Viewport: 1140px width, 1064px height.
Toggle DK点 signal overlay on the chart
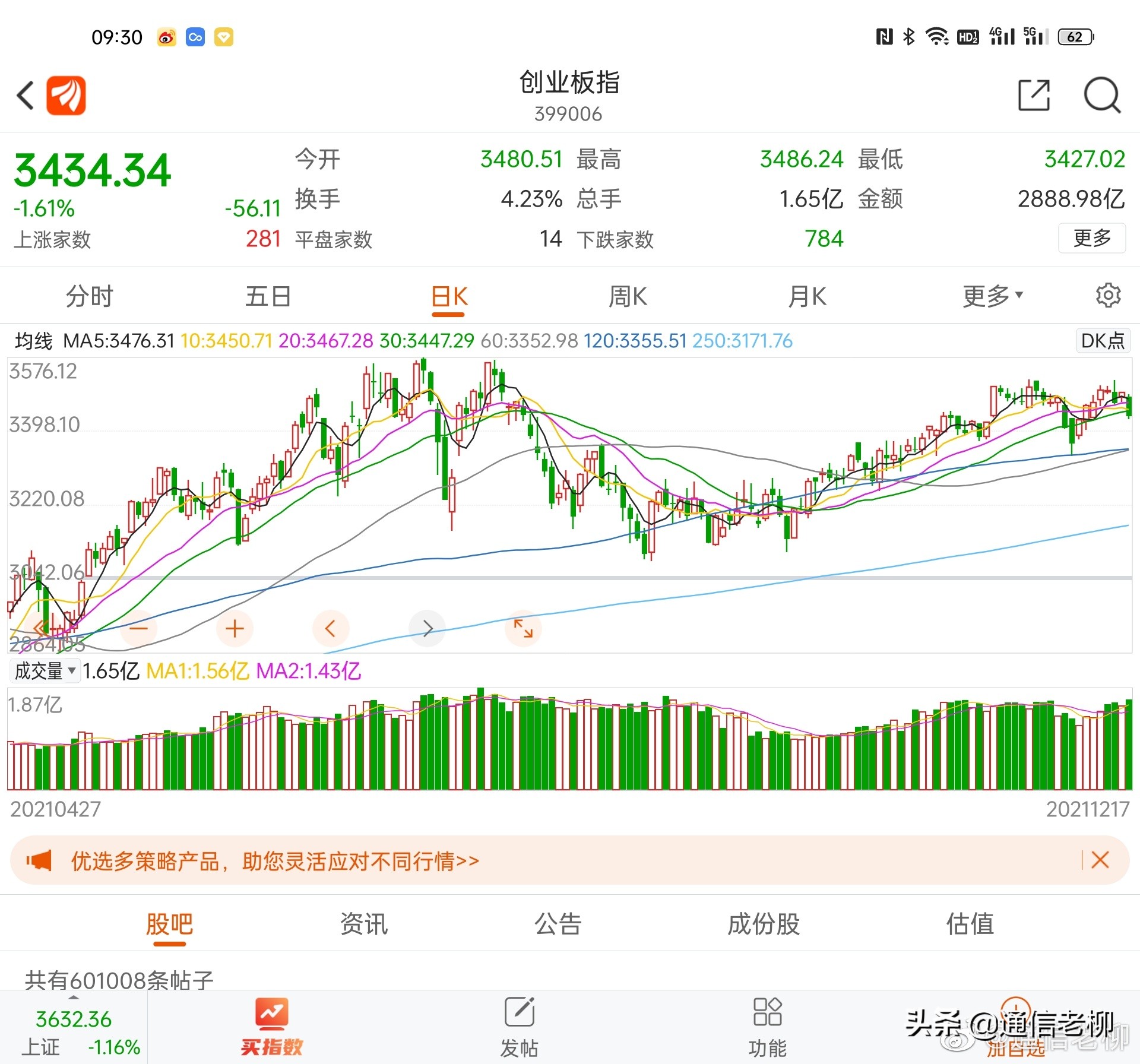tap(1103, 340)
